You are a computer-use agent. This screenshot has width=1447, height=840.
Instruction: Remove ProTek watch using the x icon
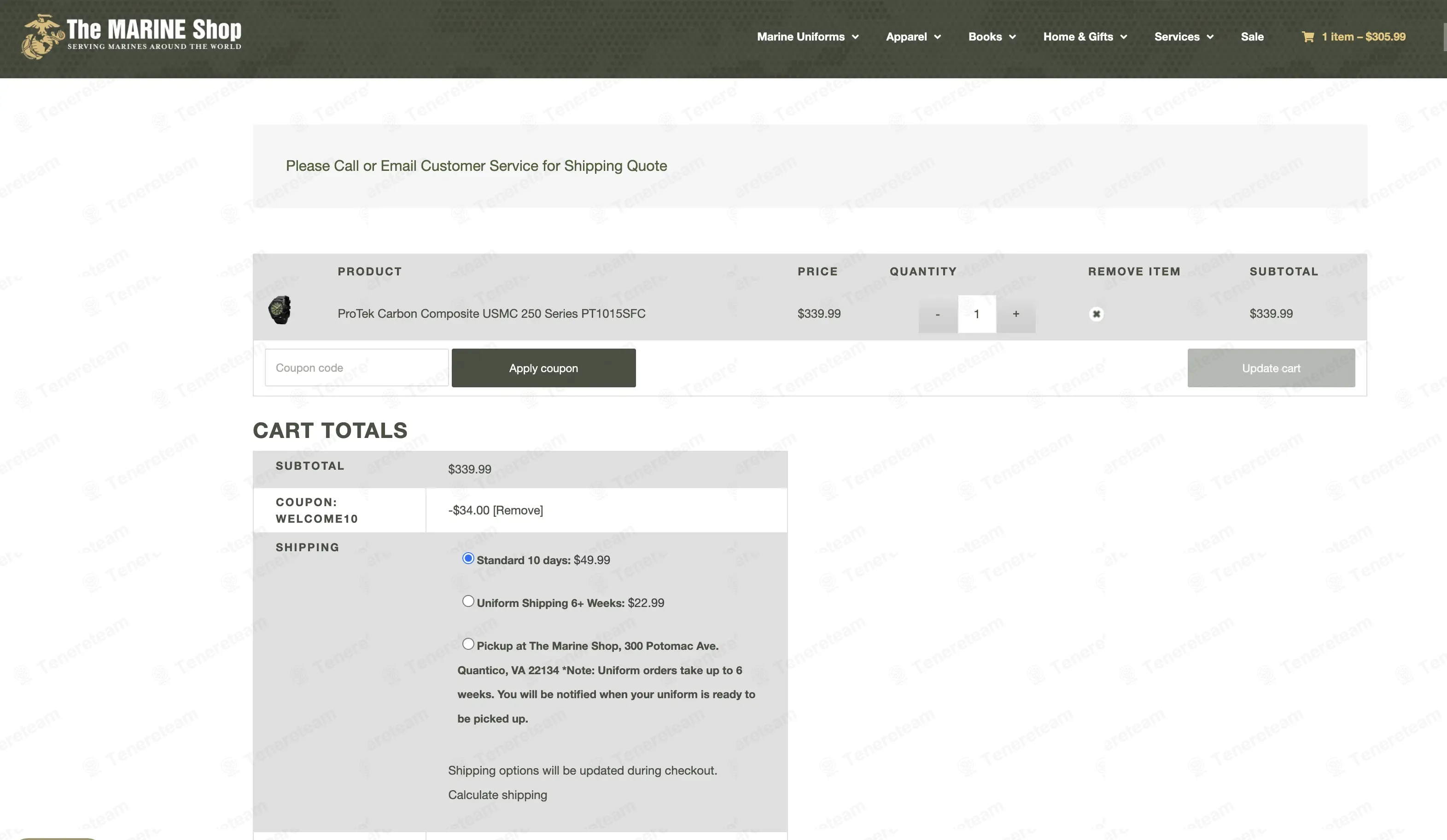point(1096,314)
